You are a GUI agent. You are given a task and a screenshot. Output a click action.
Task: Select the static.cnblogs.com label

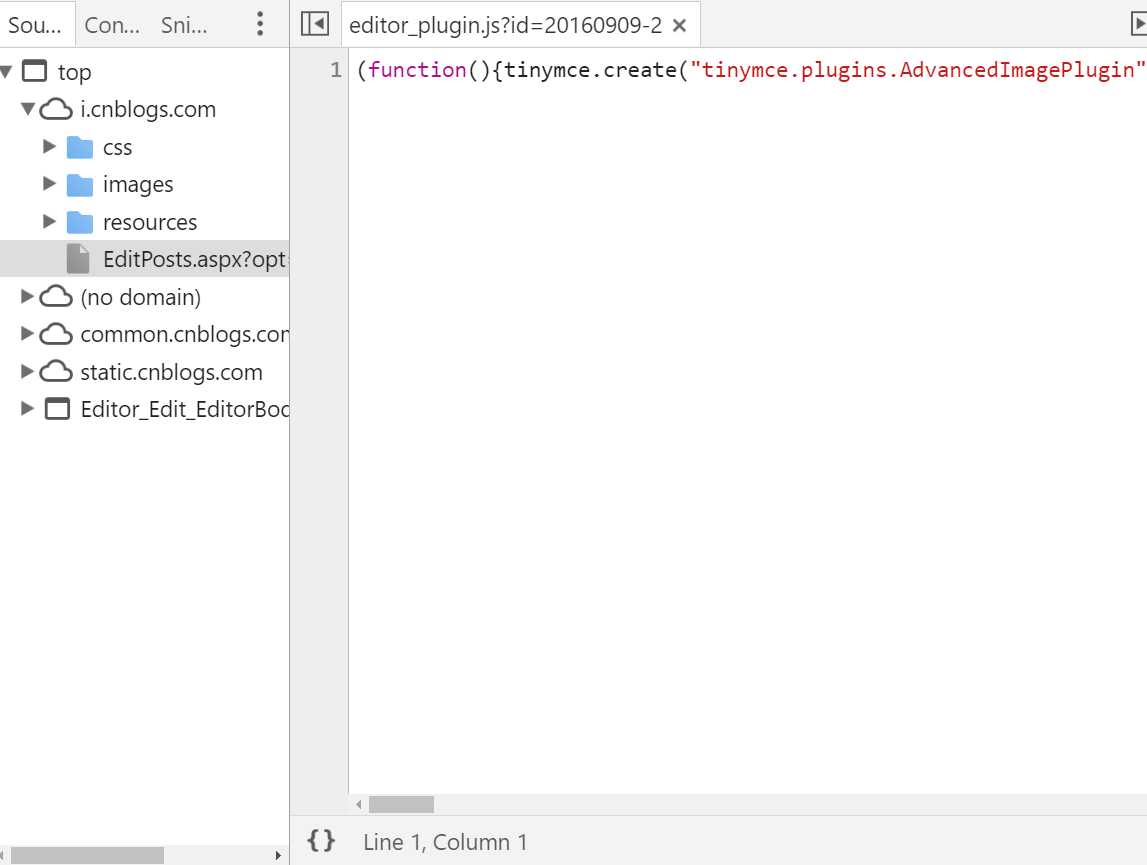(171, 372)
